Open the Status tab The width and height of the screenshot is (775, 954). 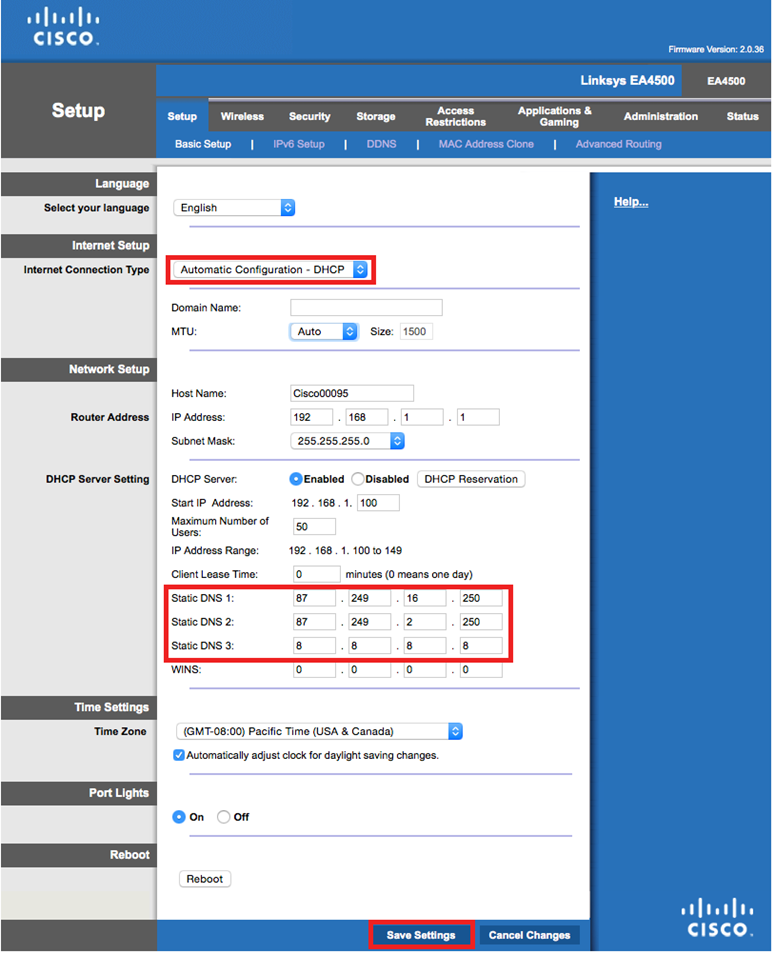[743, 116]
